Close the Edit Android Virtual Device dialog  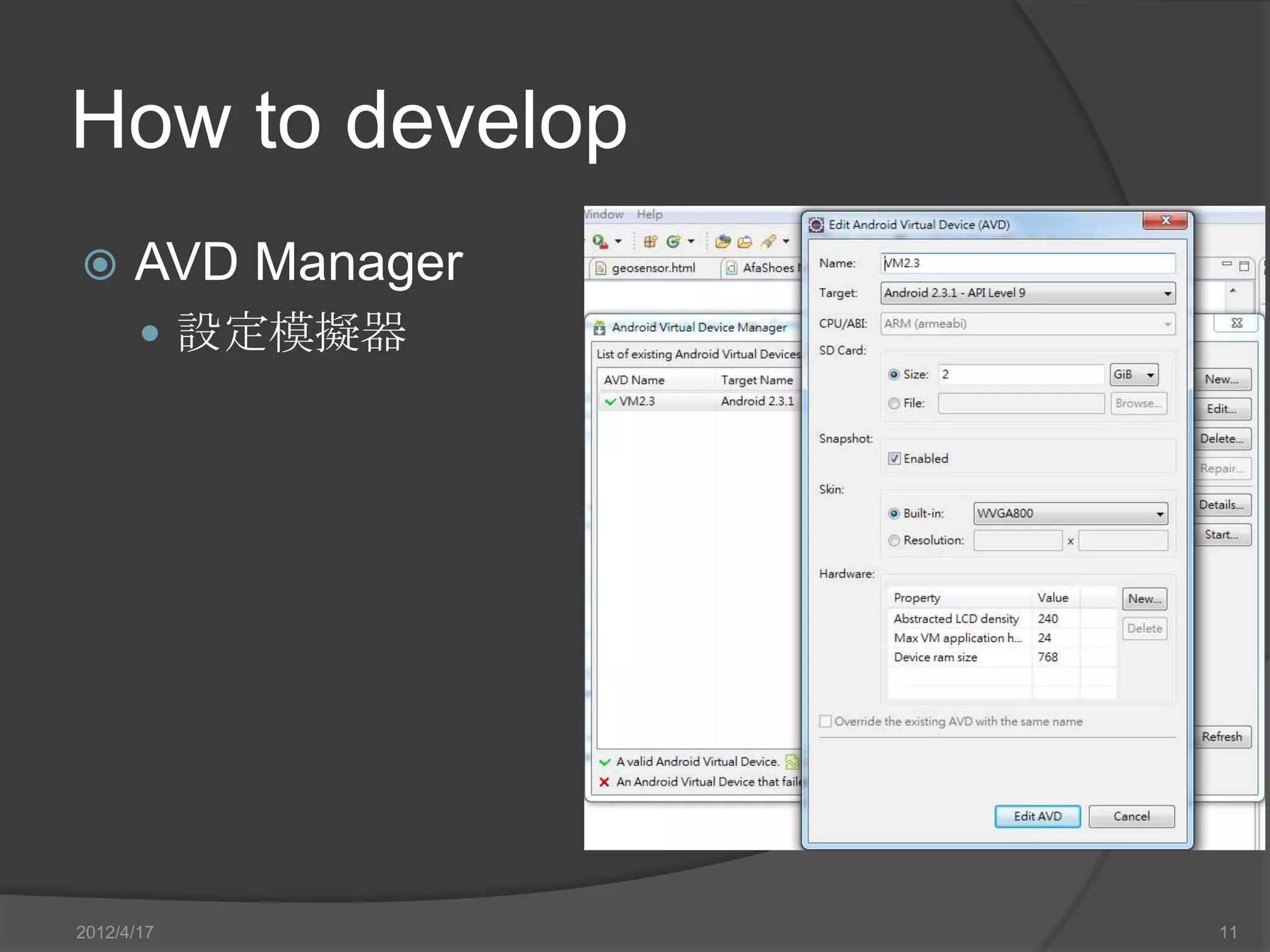(1165, 221)
